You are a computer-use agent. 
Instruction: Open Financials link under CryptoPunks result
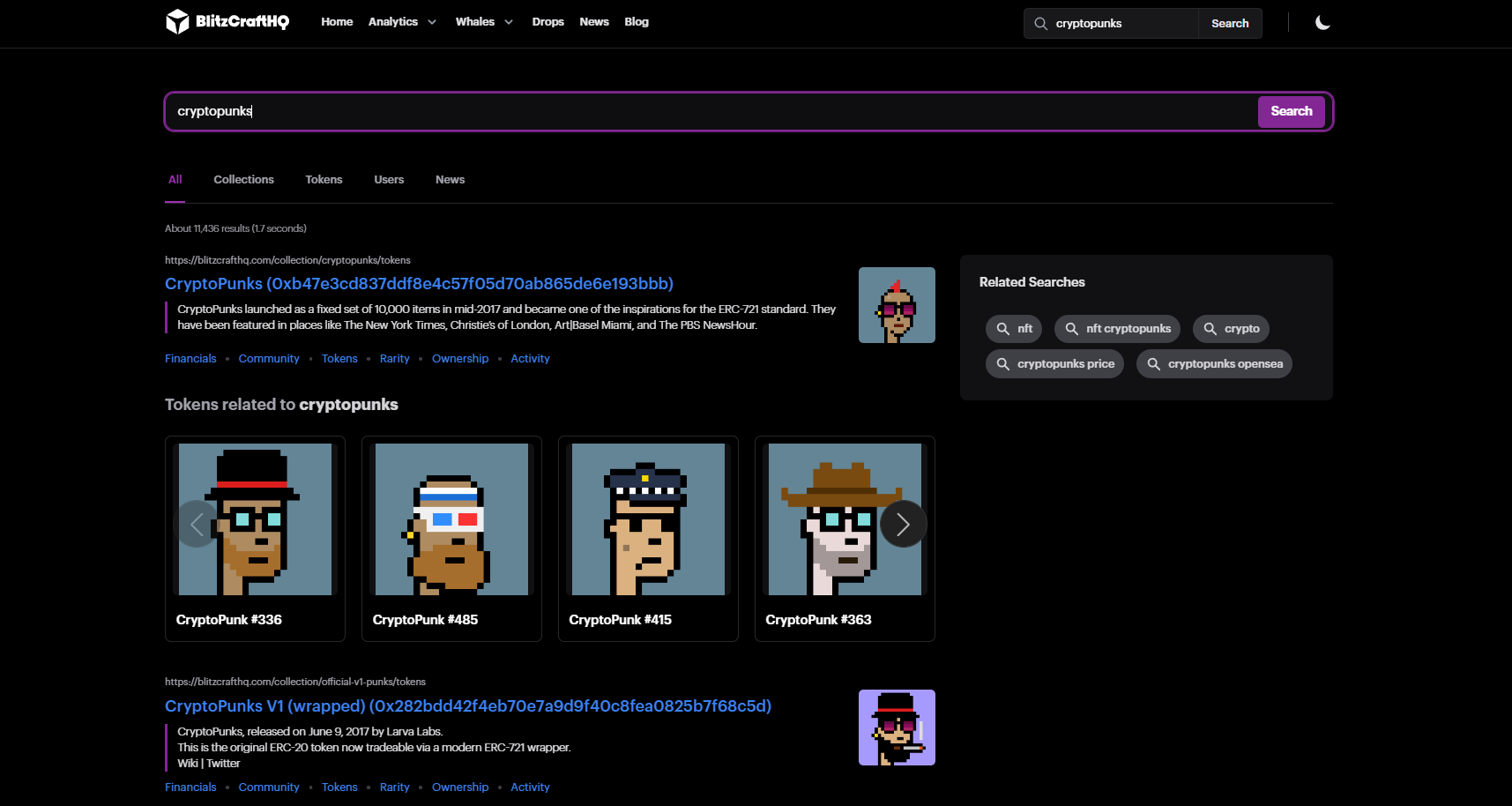click(190, 359)
